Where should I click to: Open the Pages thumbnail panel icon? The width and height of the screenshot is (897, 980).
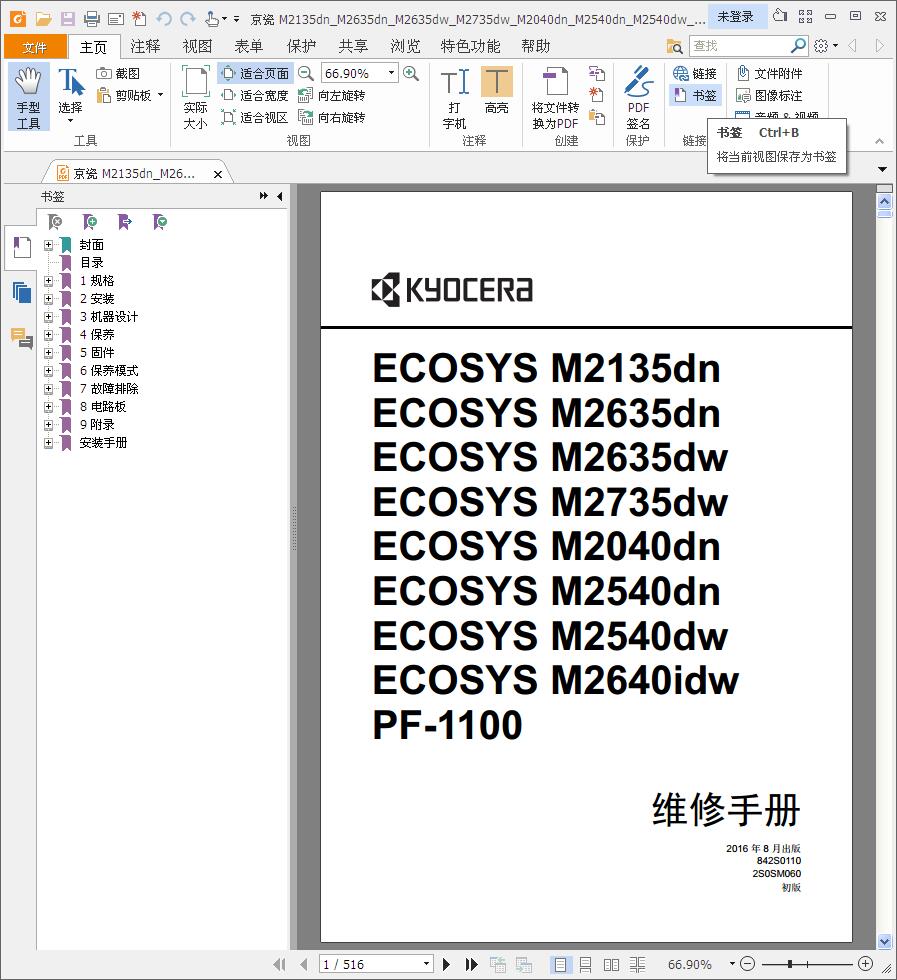click(x=22, y=292)
